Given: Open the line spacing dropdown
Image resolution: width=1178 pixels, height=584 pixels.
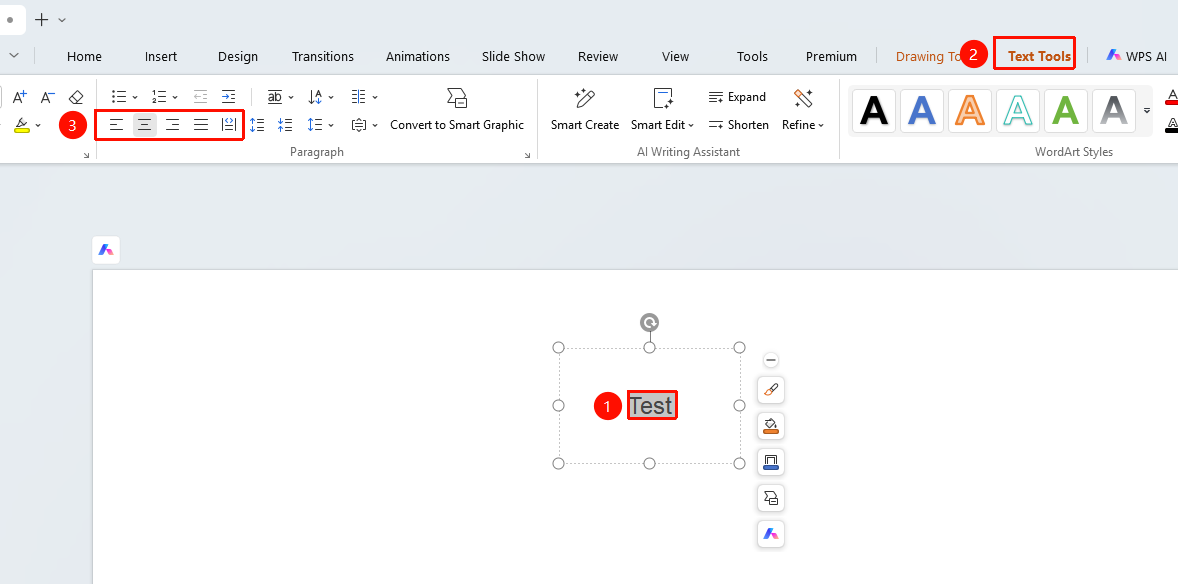Looking at the screenshot, I should [320, 125].
